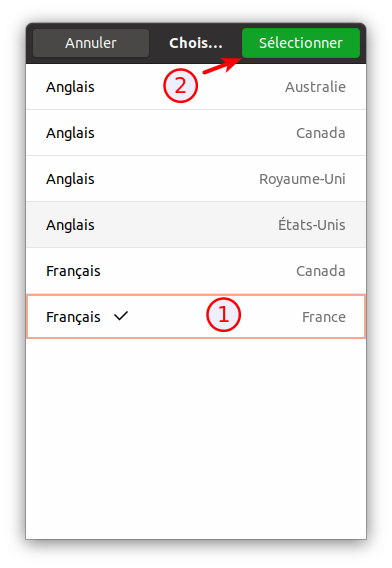Click the checkmark icon beside Français

121,316
